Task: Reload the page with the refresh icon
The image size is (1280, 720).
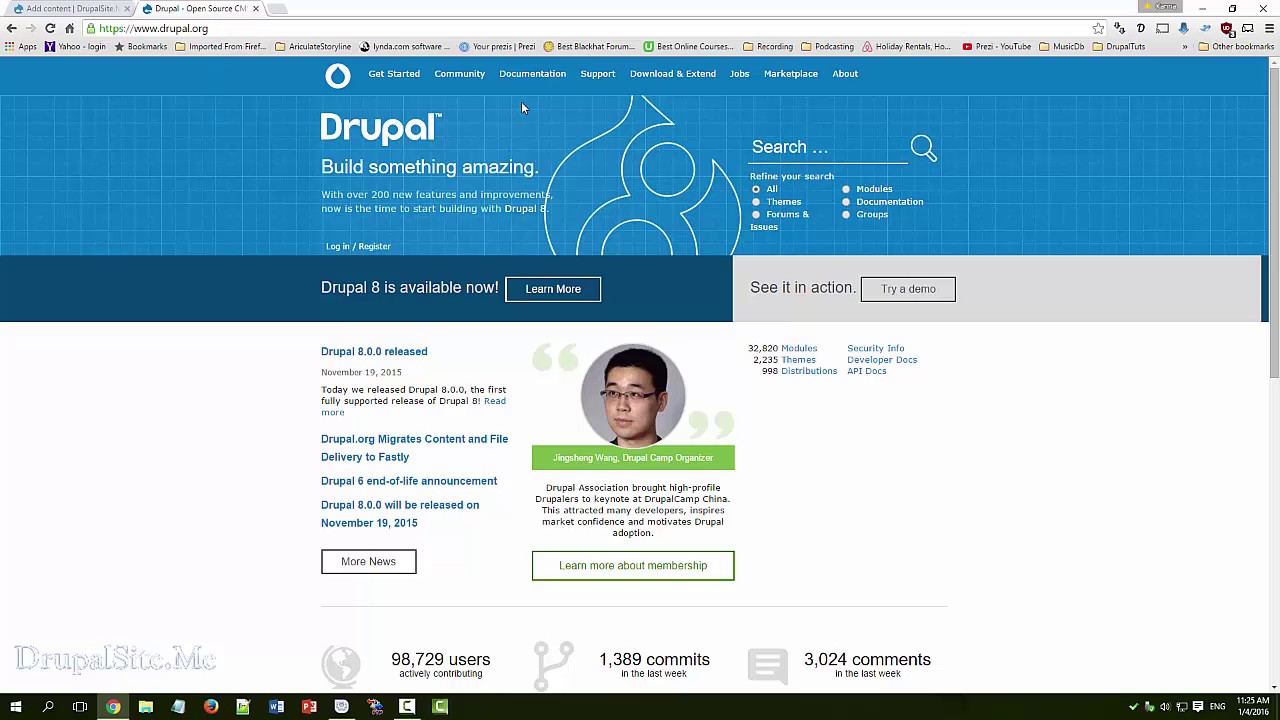Action: [50, 28]
